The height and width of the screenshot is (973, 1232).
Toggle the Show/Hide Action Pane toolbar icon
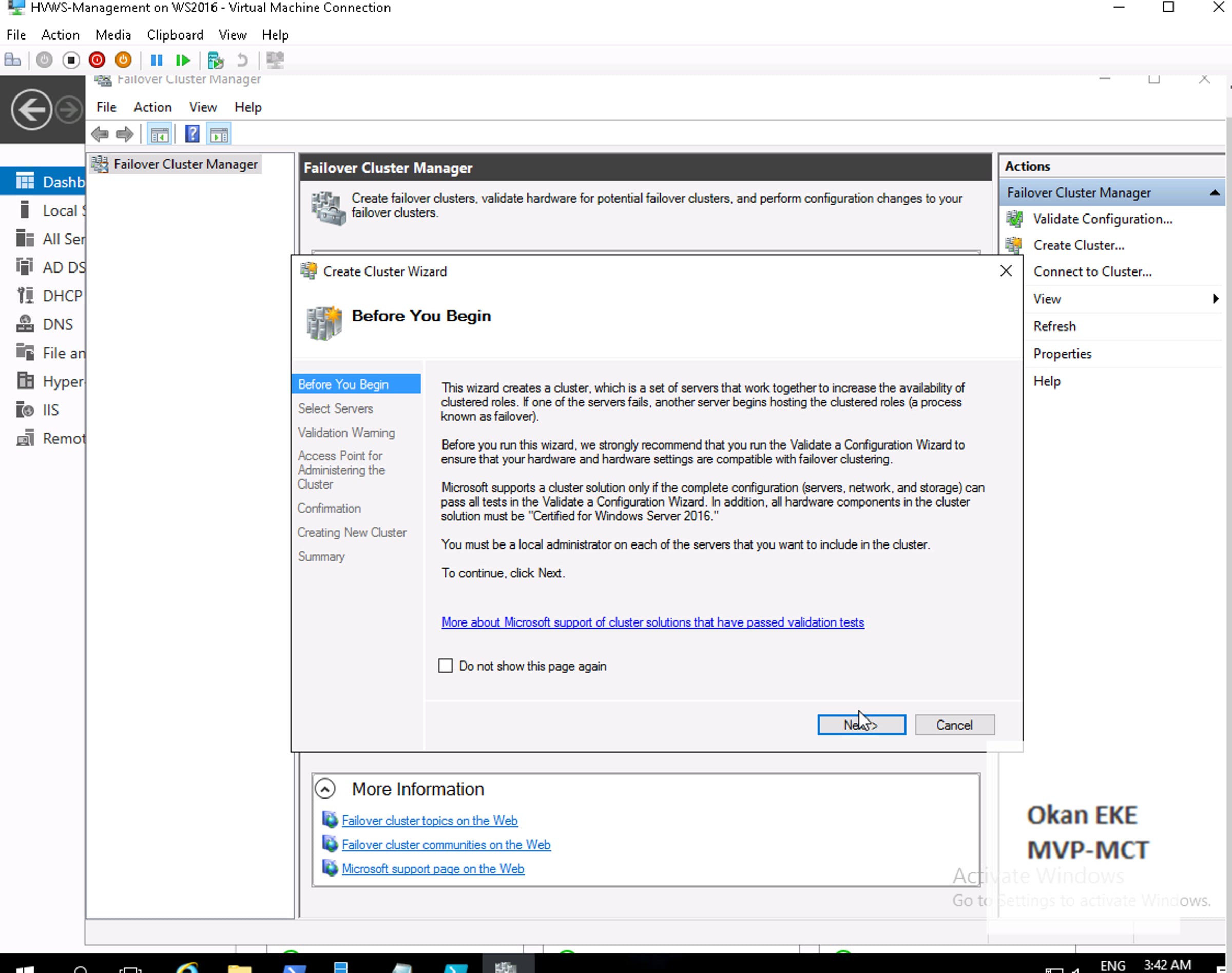coord(219,134)
